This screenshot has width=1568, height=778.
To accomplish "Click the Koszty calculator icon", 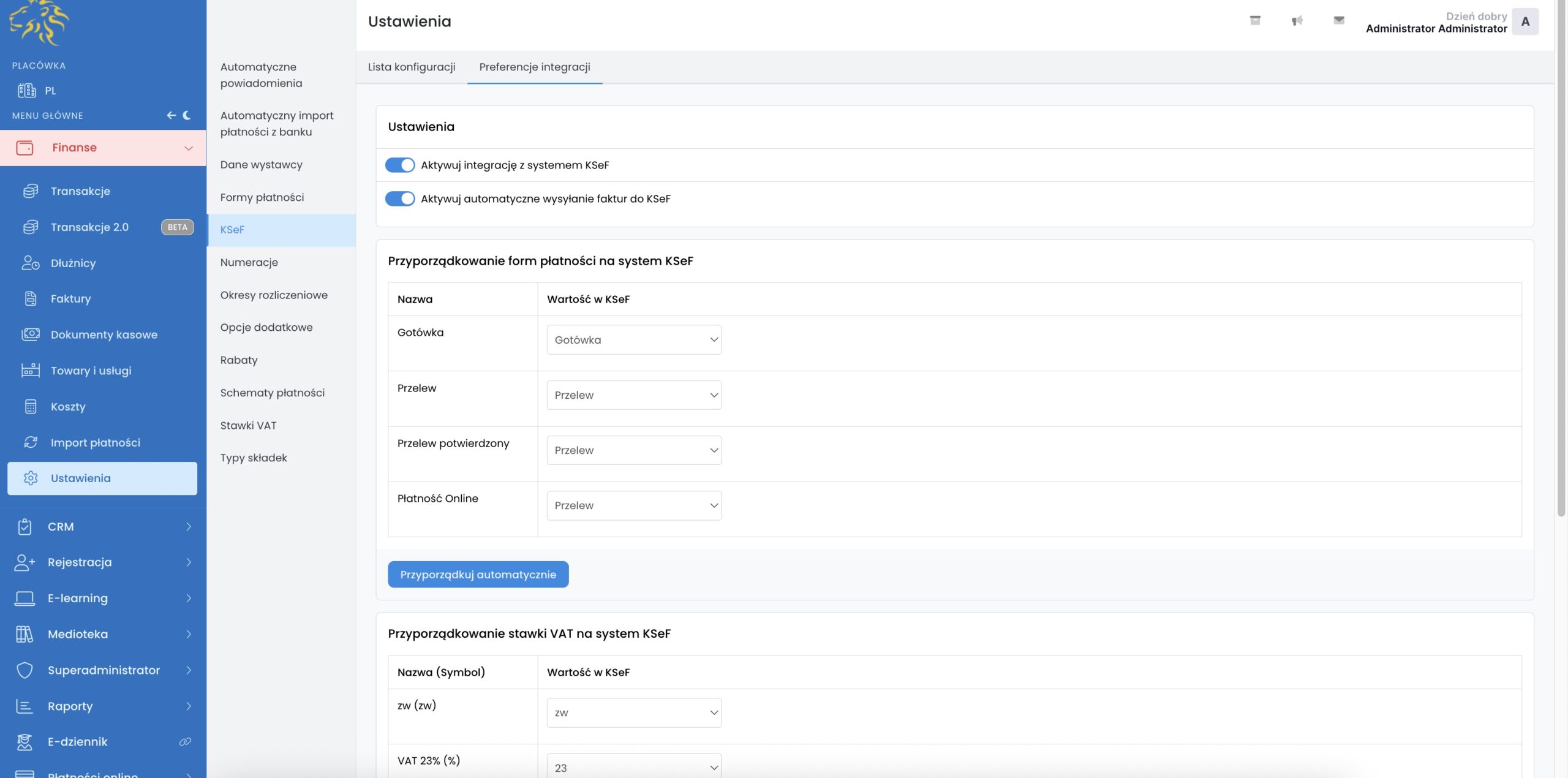I will (31, 407).
